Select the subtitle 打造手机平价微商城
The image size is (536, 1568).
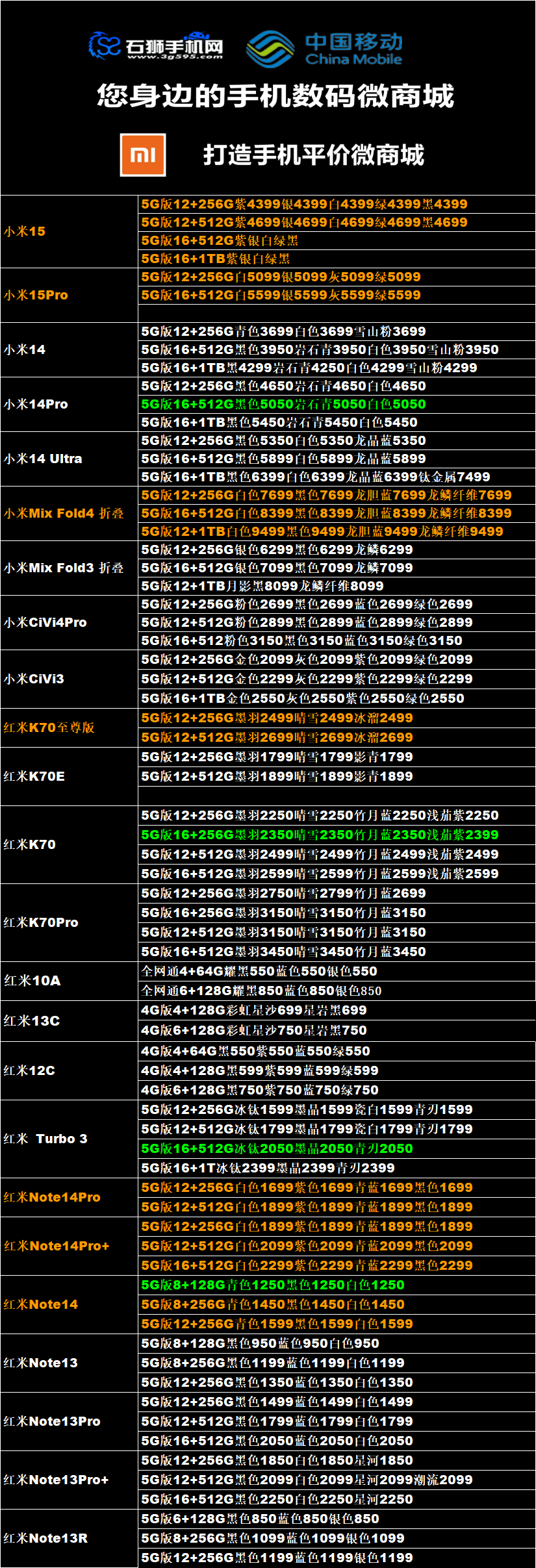[314, 155]
